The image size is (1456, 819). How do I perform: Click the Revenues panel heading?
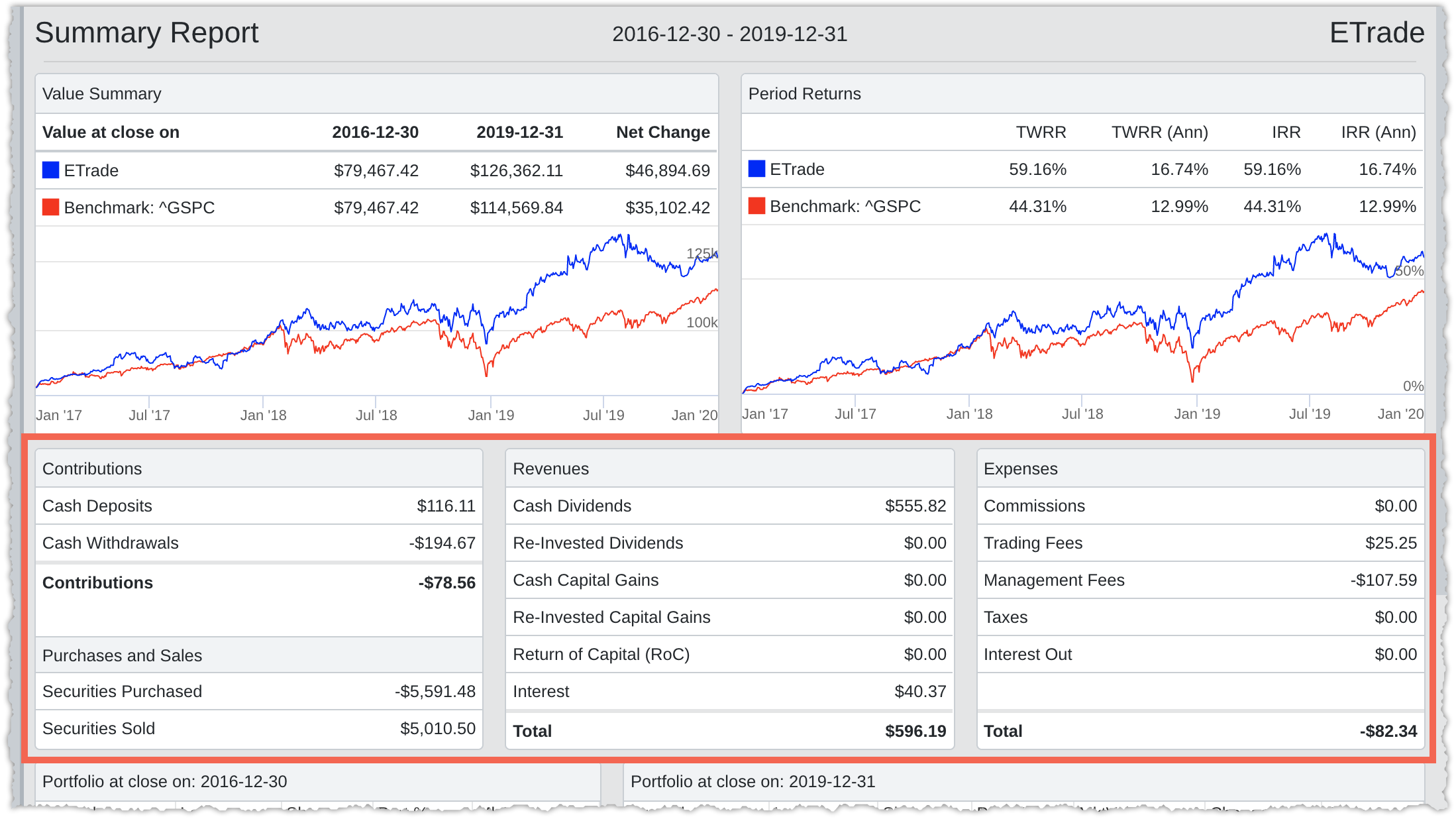[550, 468]
